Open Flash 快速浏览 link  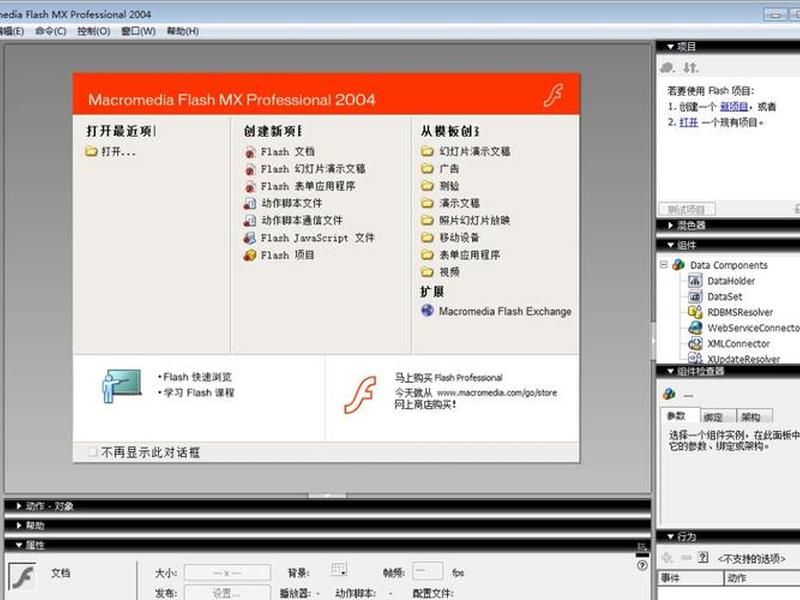[197, 377]
